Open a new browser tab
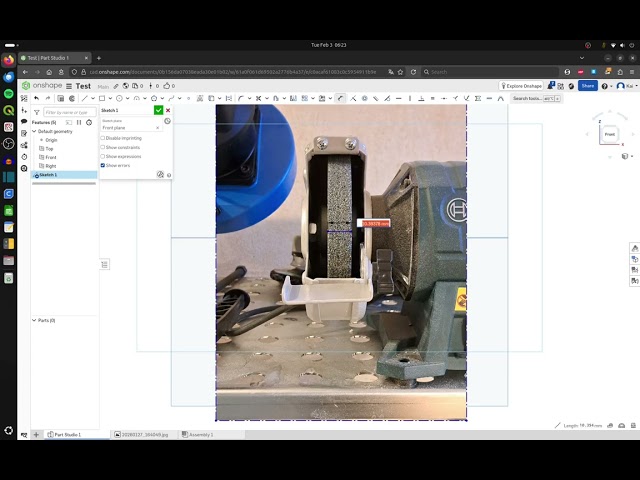Viewport: 640px width, 480px height. [x=99, y=58]
